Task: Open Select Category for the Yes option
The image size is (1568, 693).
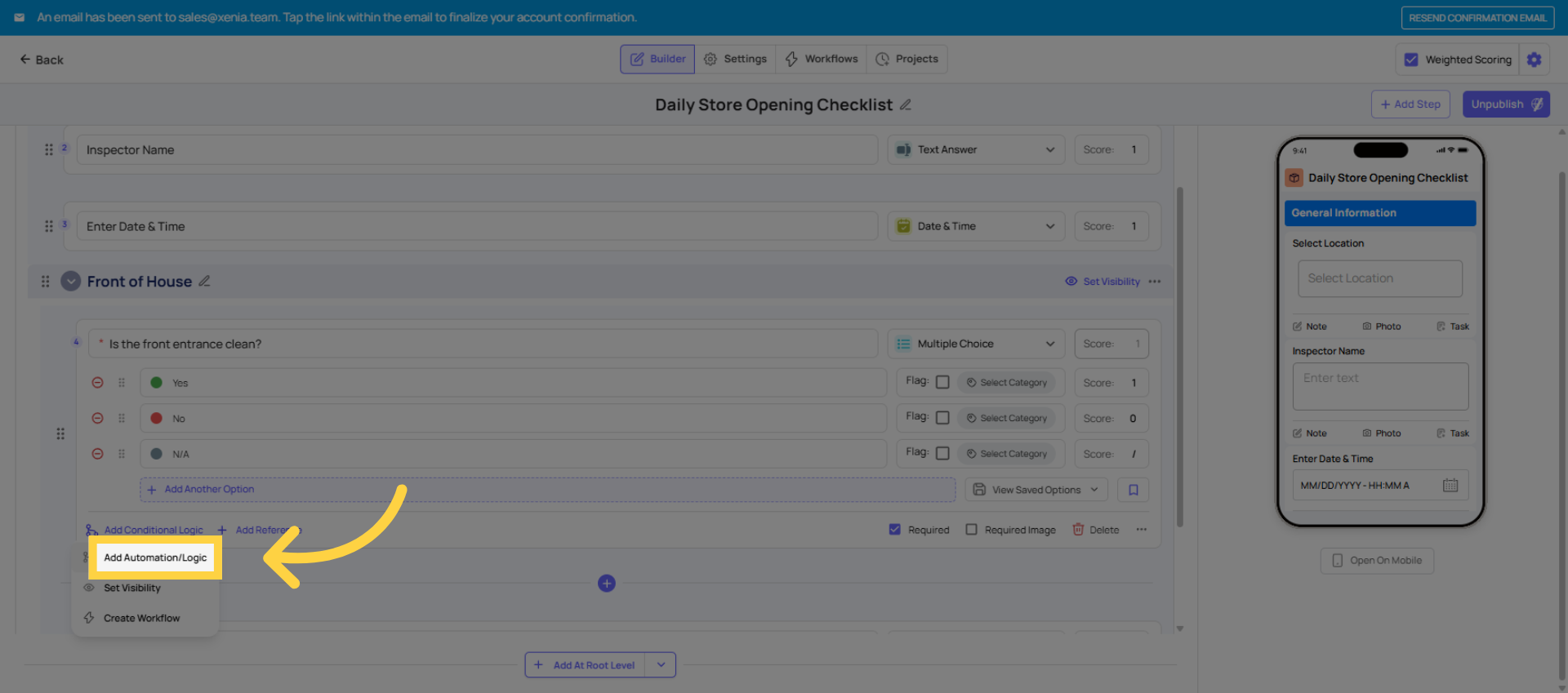Action: (1006, 382)
